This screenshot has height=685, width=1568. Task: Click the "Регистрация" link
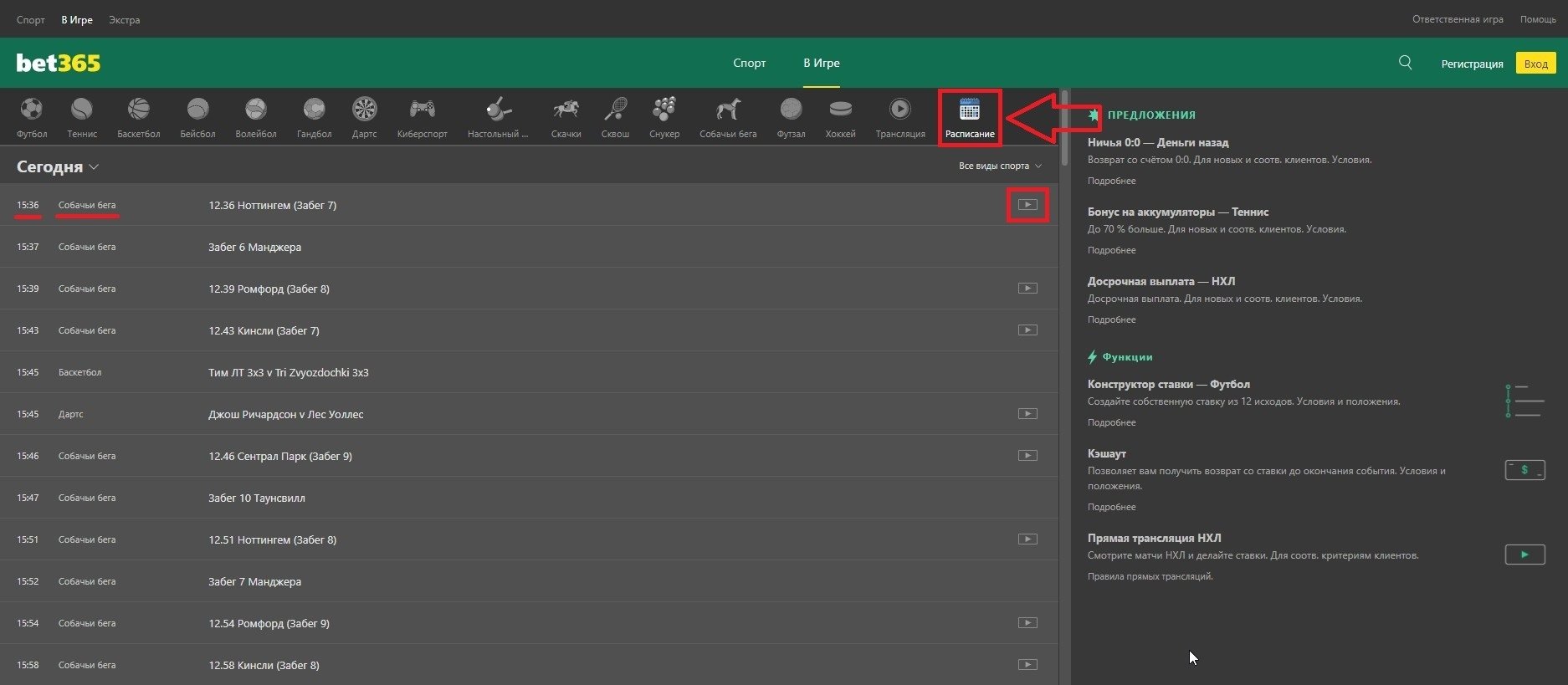coord(1472,64)
